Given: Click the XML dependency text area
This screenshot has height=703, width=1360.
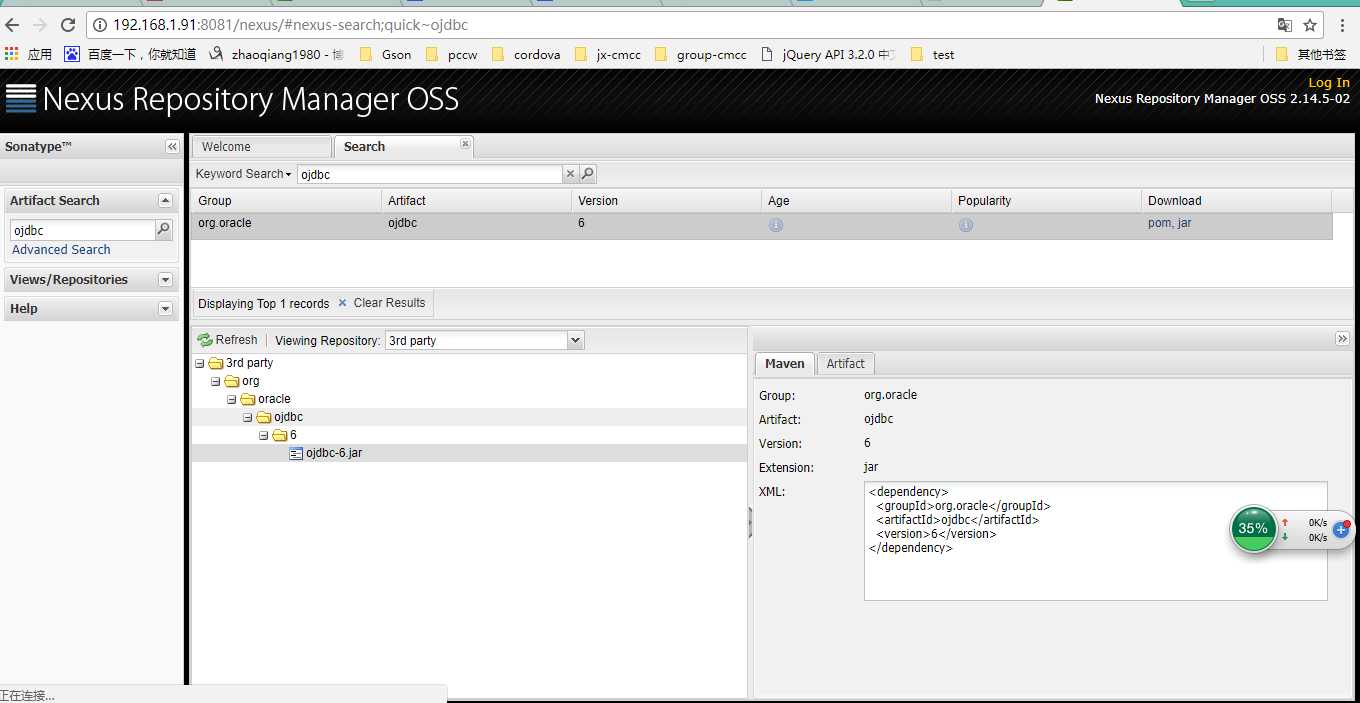Looking at the screenshot, I should pyautogui.click(x=1095, y=541).
